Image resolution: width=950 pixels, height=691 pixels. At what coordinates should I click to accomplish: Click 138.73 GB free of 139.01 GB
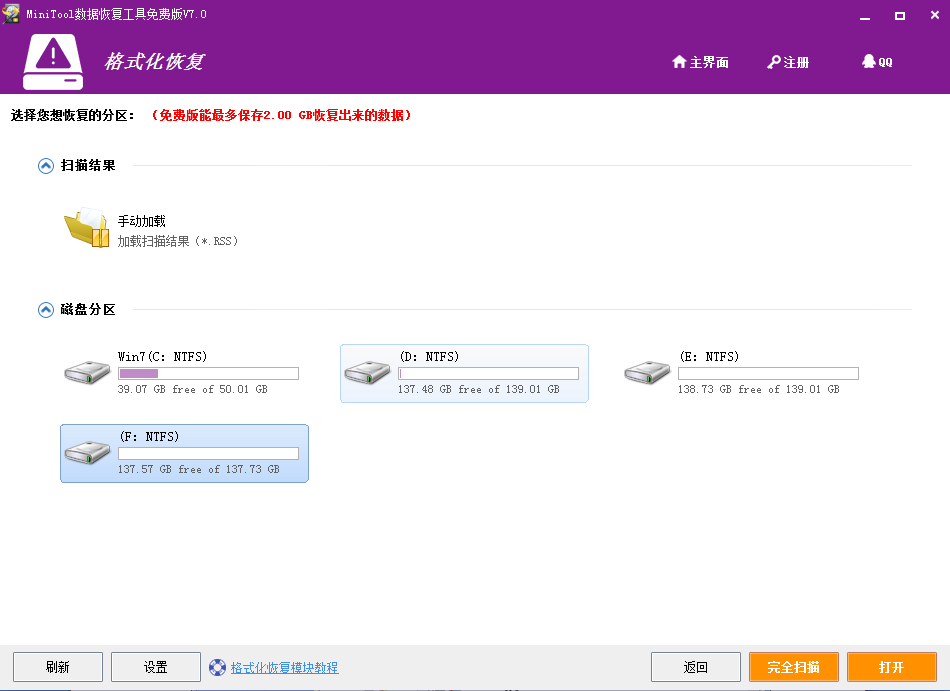pos(759,389)
